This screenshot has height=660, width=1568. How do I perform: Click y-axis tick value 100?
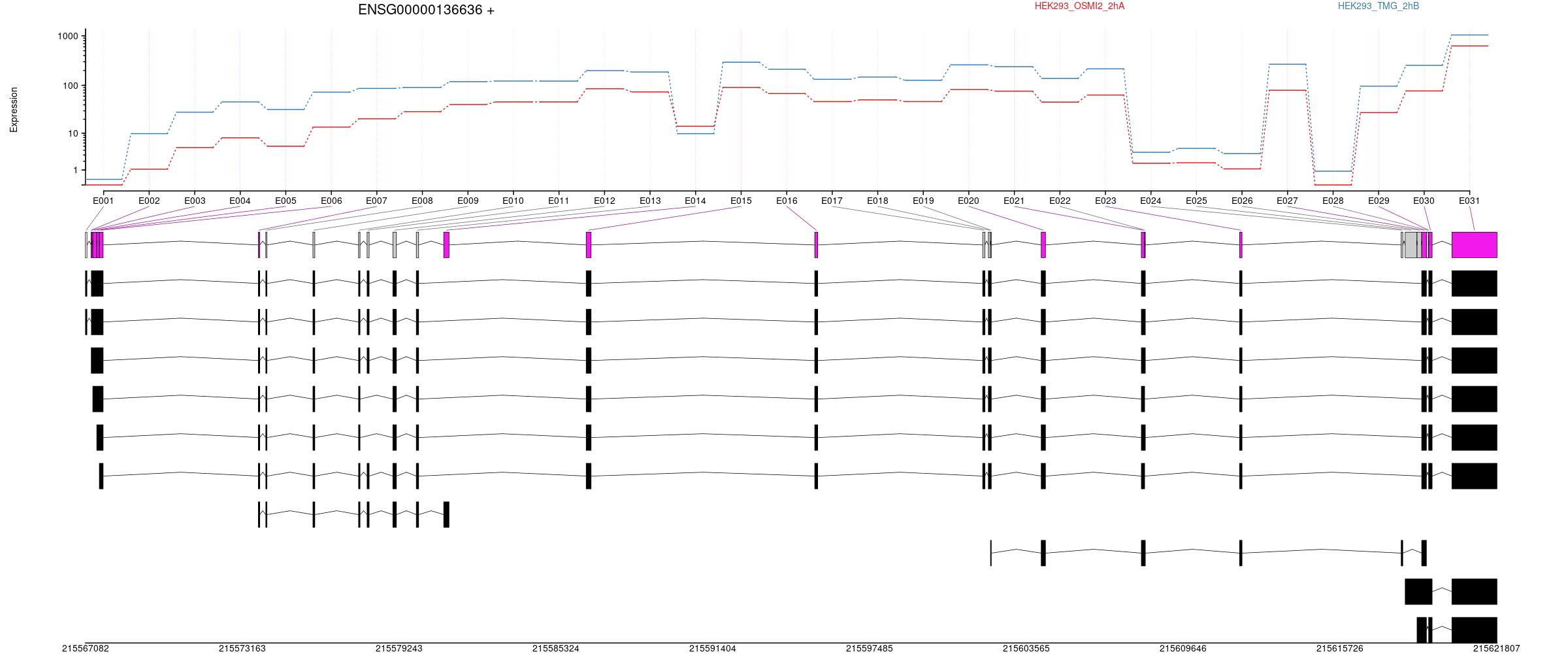[x=70, y=86]
